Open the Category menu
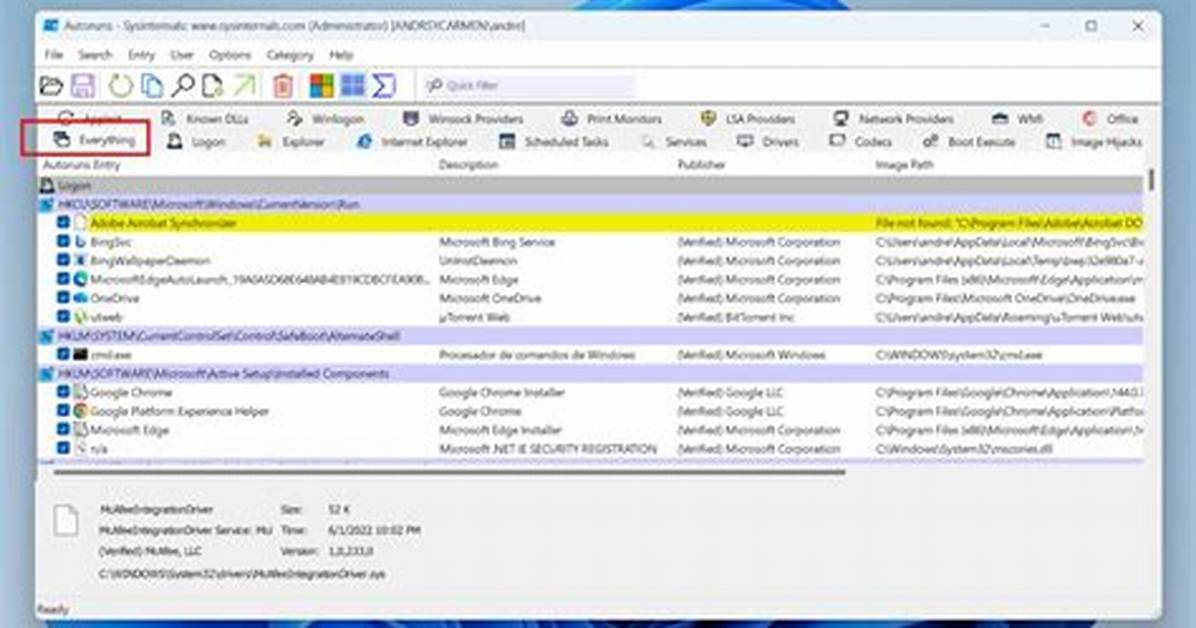The width and height of the screenshot is (1196, 628). tap(290, 55)
